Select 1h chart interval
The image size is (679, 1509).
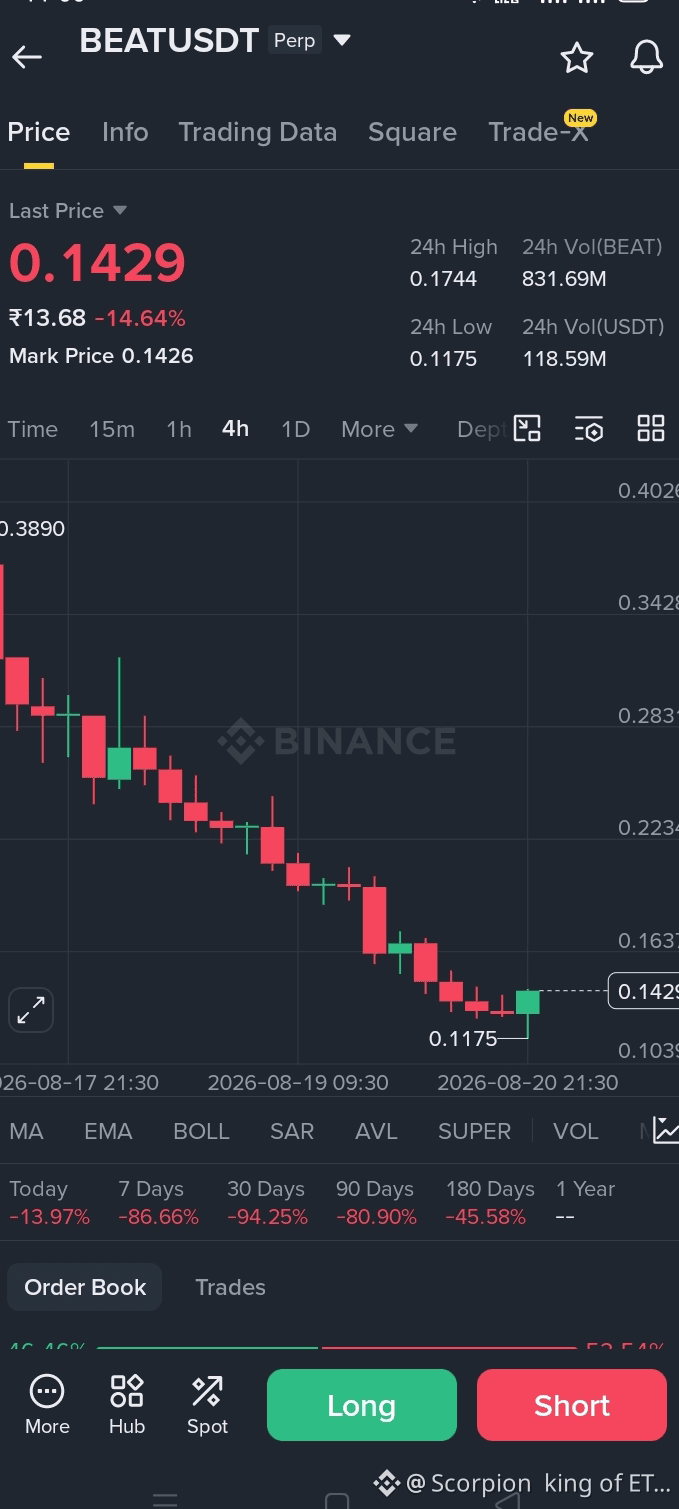point(179,429)
